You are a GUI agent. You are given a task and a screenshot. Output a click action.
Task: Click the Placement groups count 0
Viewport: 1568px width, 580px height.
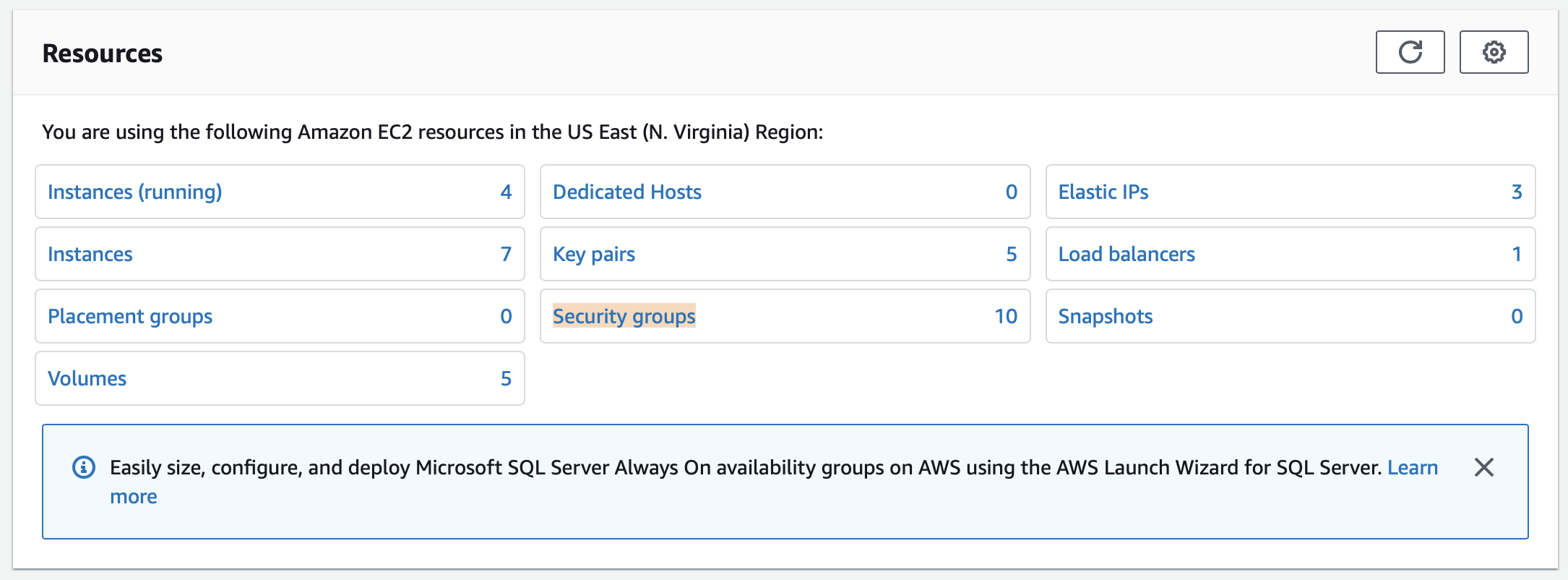506,317
